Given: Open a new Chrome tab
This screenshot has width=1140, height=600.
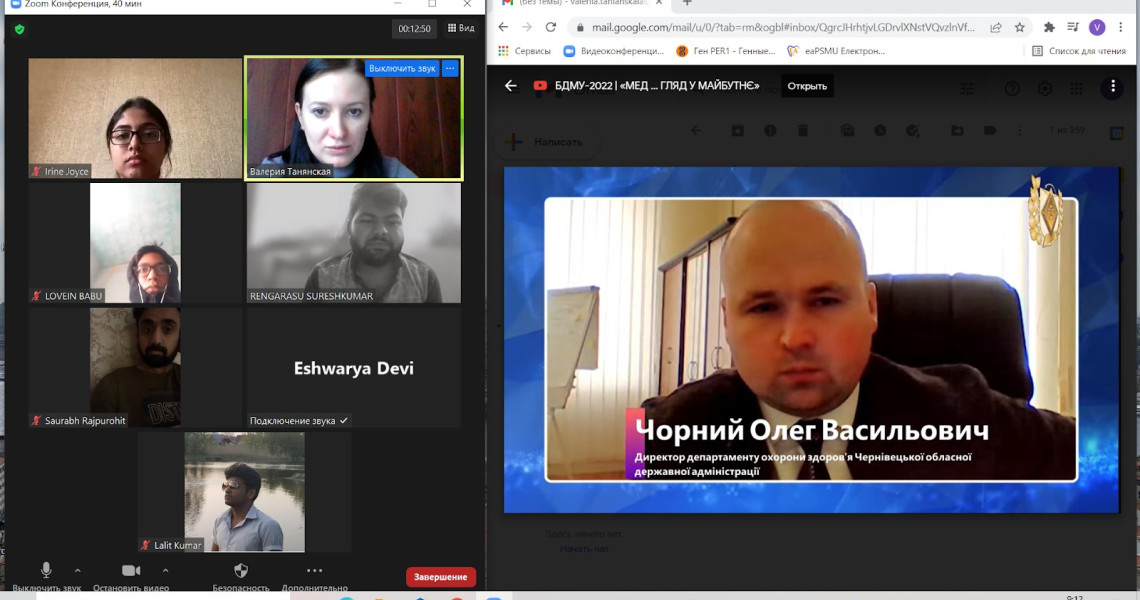Looking at the screenshot, I should tap(686, 4).
